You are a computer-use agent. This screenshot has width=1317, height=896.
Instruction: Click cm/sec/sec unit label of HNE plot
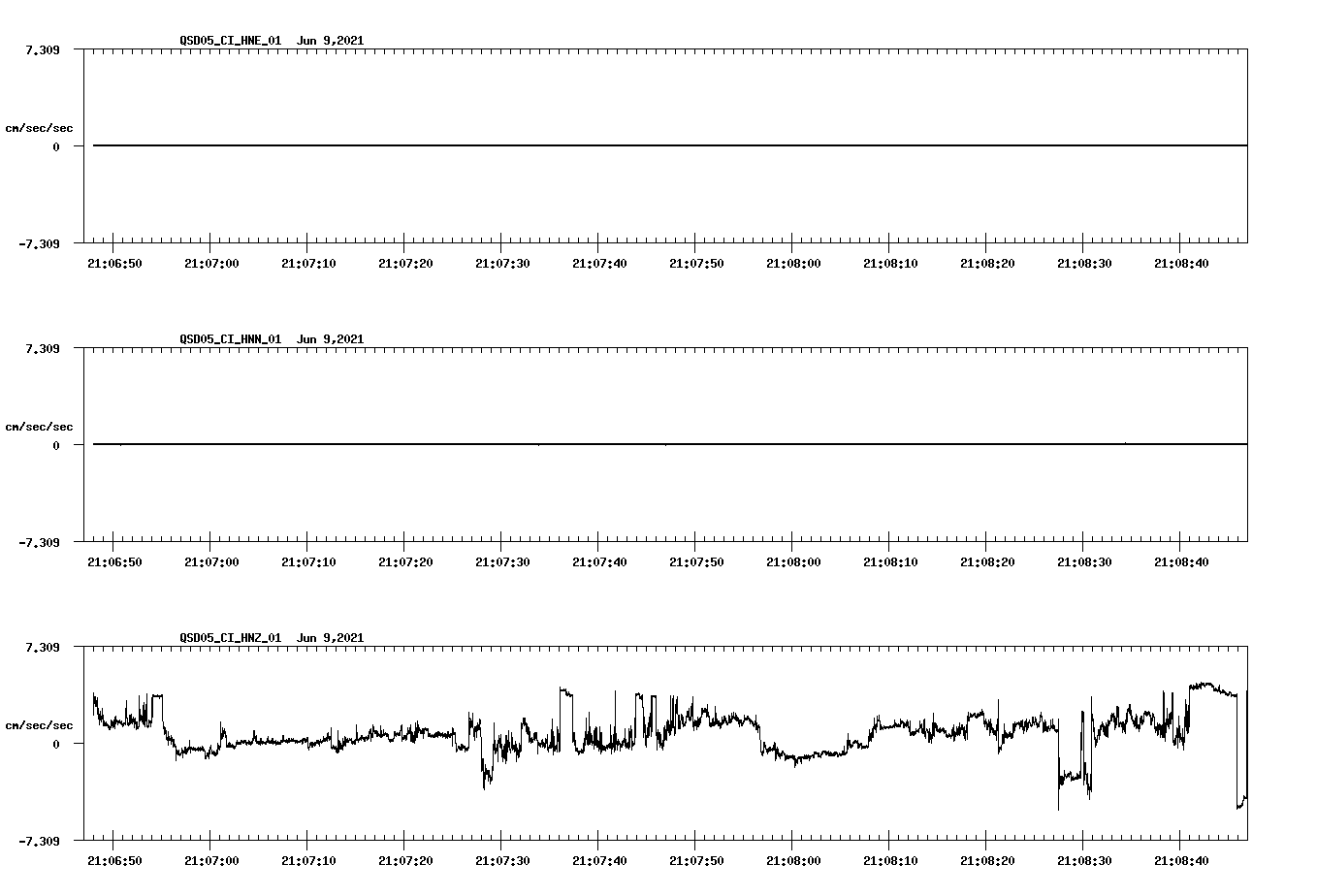click(x=39, y=128)
